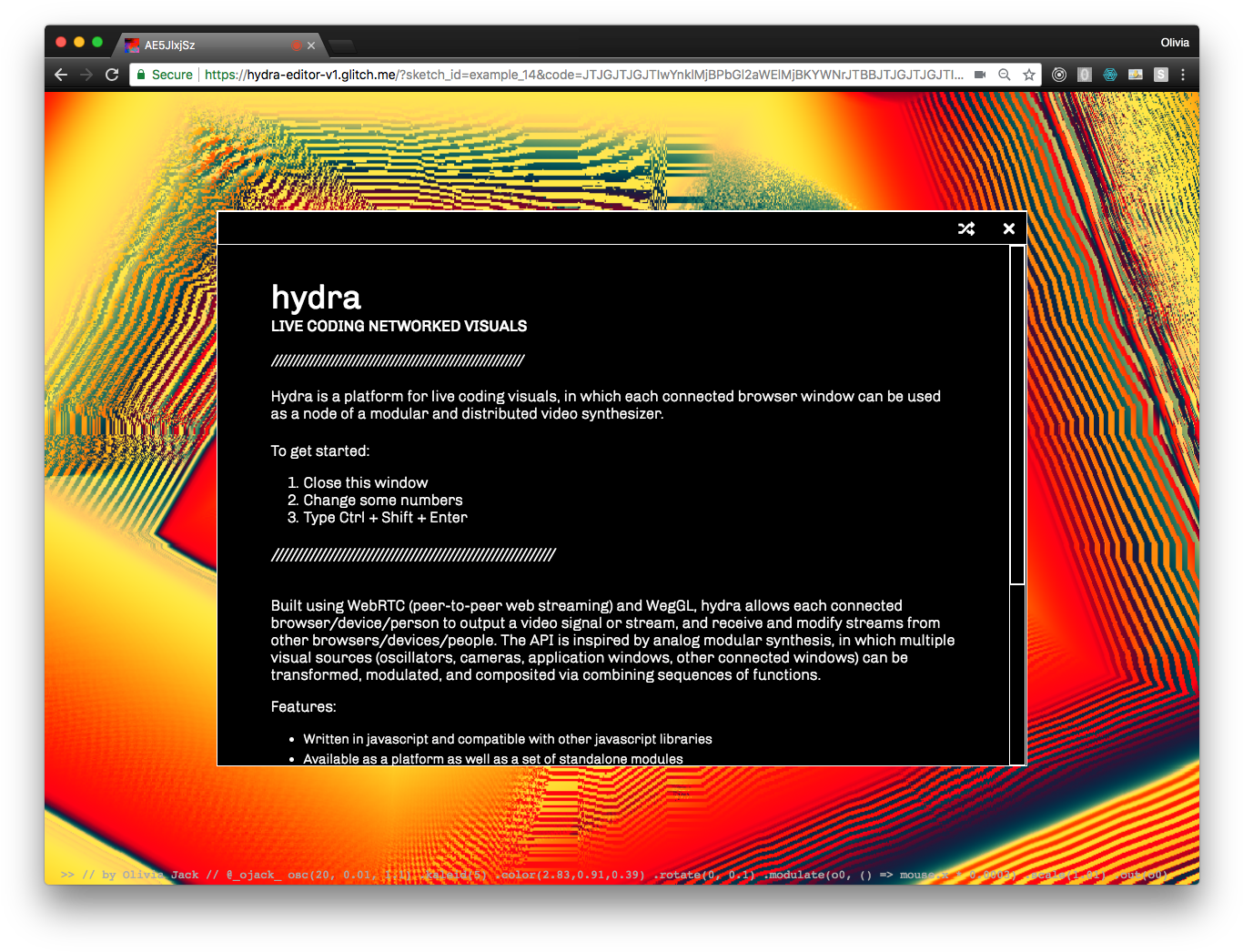Screen dimensions: 1243x952
Task: Open the circular target extension icon
Action: tap(1059, 75)
